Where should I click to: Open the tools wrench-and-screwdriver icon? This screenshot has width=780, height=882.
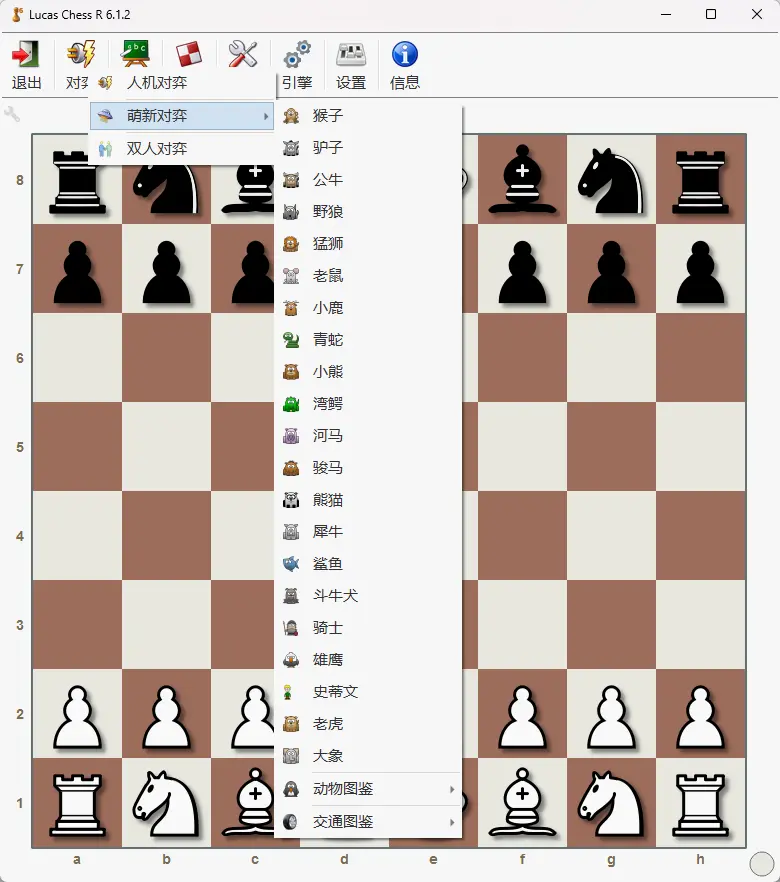242,55
